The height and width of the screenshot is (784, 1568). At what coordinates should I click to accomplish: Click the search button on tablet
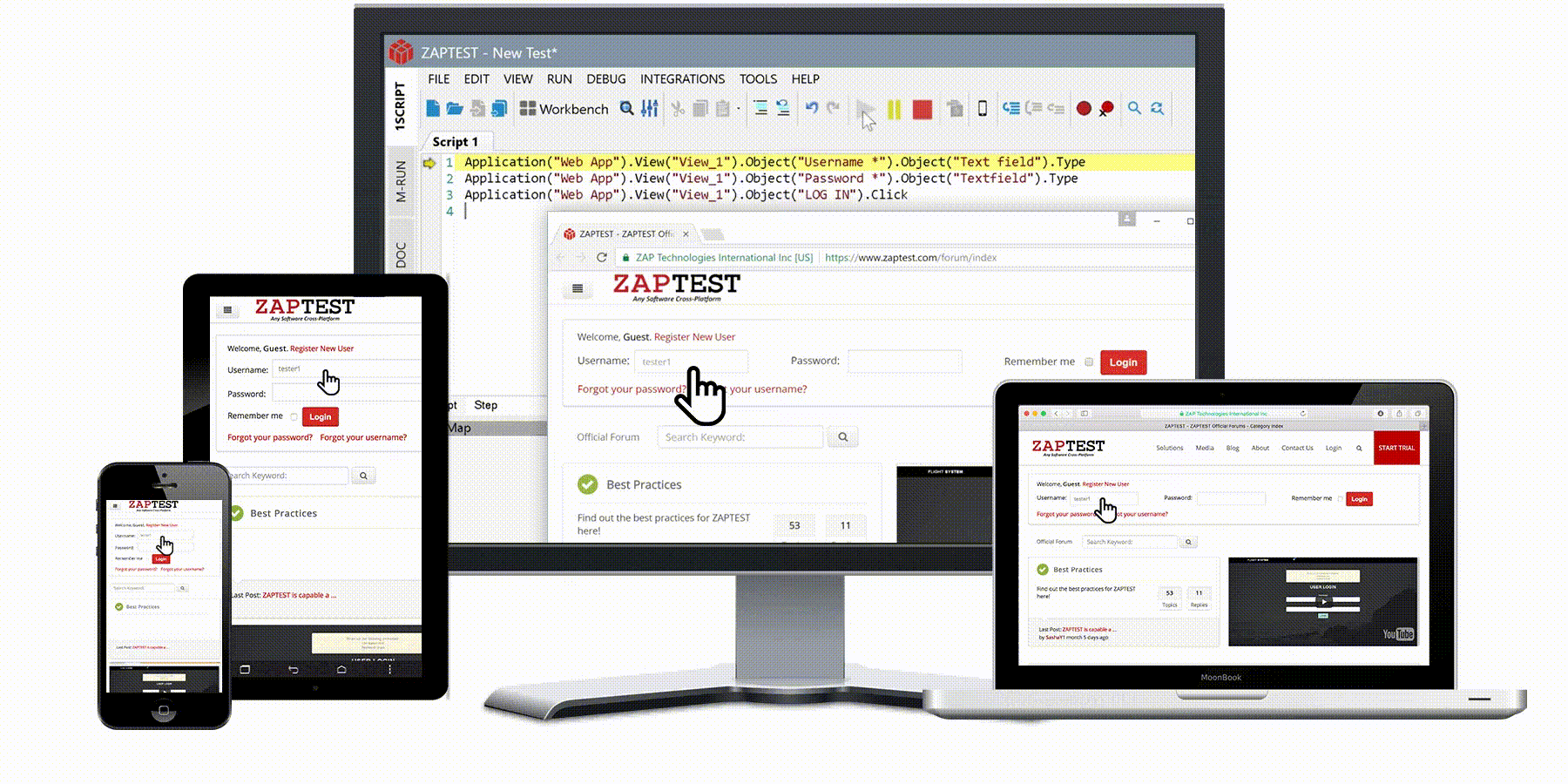click(363, 476)
